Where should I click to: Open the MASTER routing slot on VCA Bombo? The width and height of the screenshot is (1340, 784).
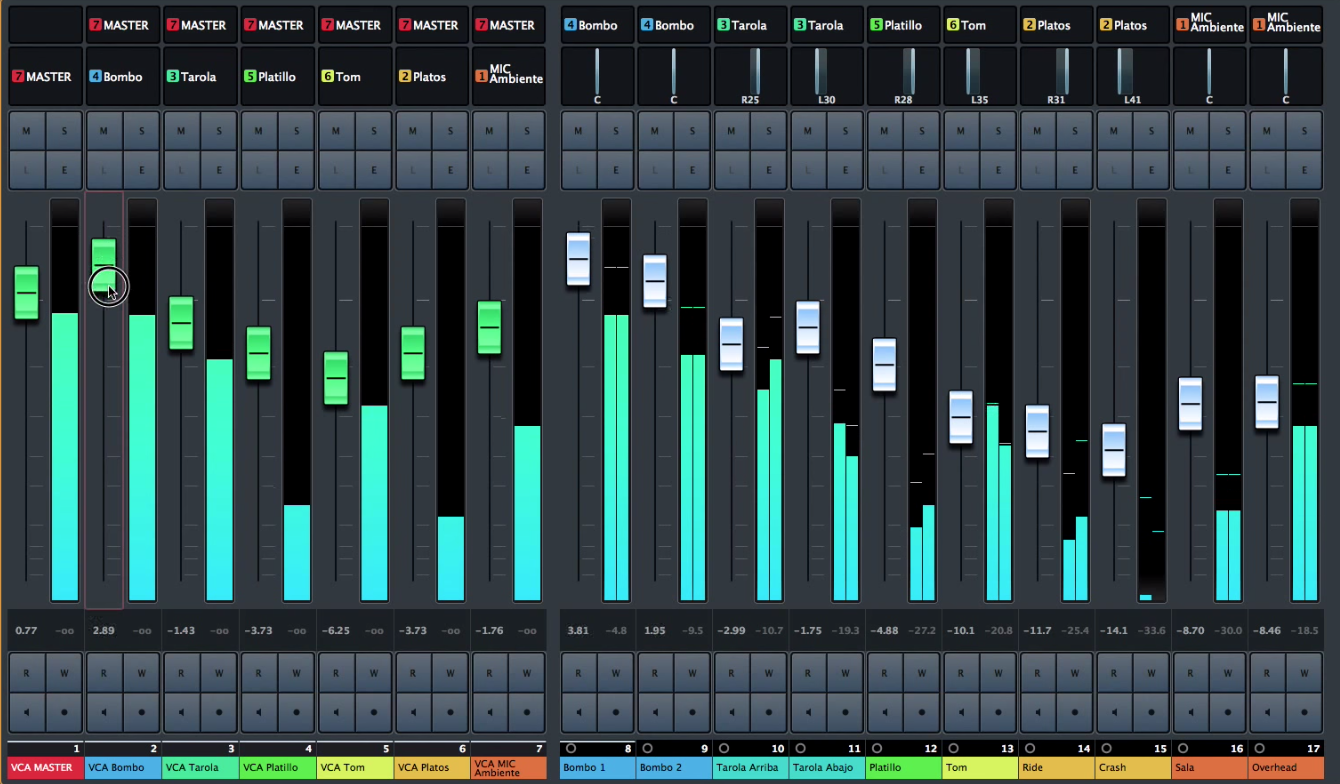pyautogui.click(x=122, y=25)
